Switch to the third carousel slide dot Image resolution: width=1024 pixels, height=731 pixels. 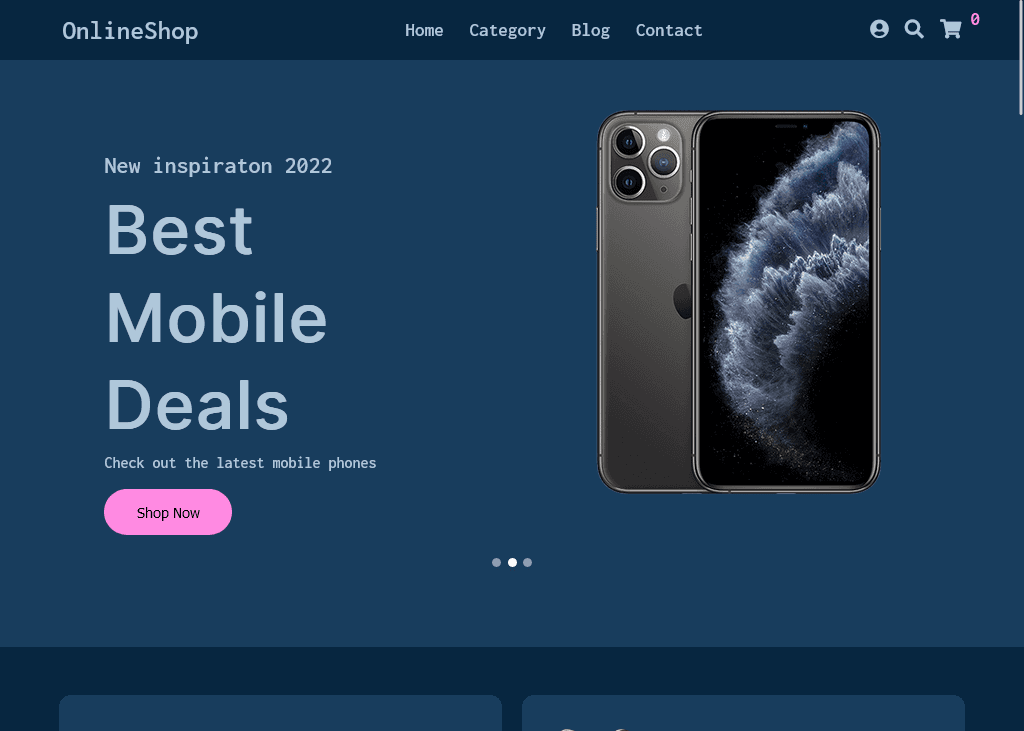click(x=528, y=562)
